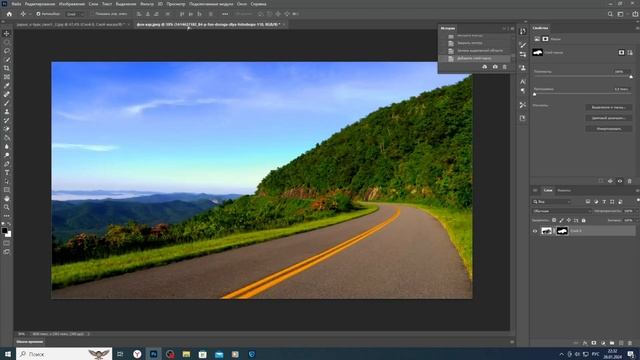Select the Gradient tool
The height and width of the screenshot is (360, 640).
7,138
